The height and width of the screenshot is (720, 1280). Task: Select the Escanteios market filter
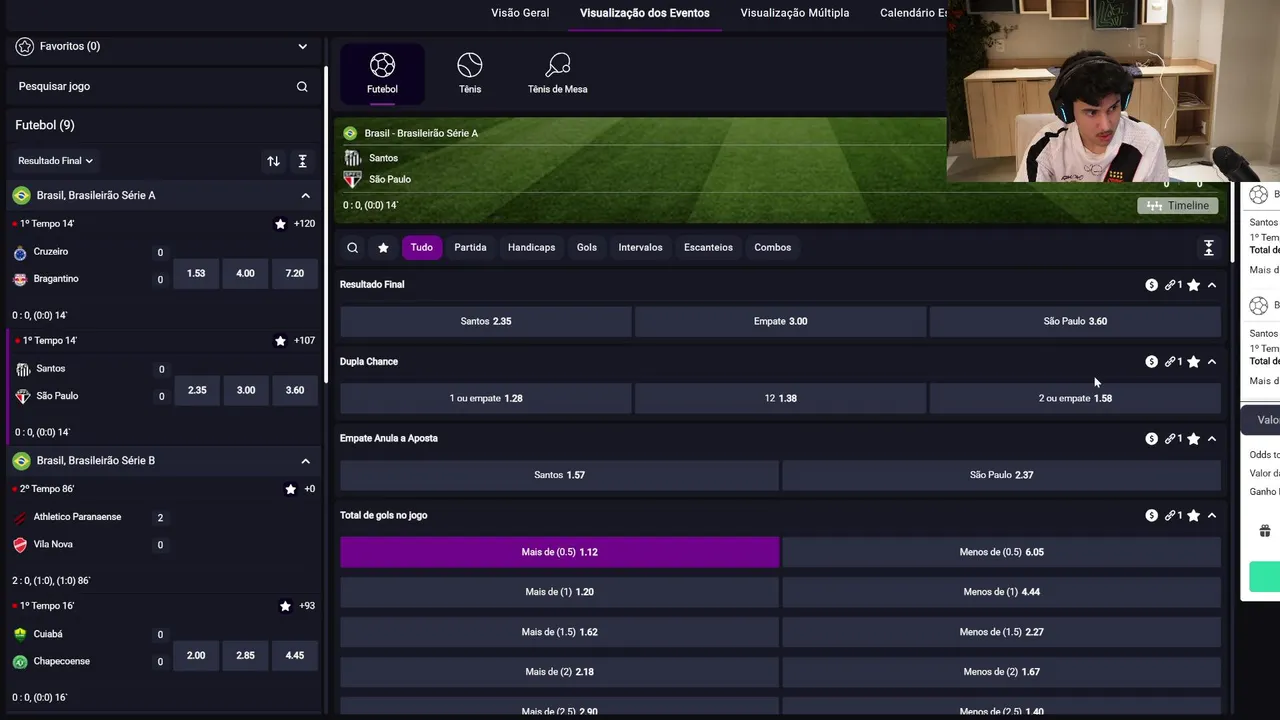[x=708, y=248]
